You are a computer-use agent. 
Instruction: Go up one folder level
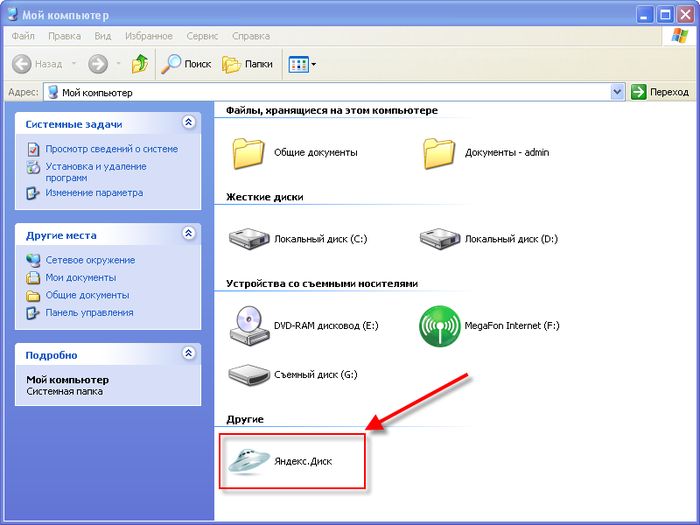[x=140, y=64]
